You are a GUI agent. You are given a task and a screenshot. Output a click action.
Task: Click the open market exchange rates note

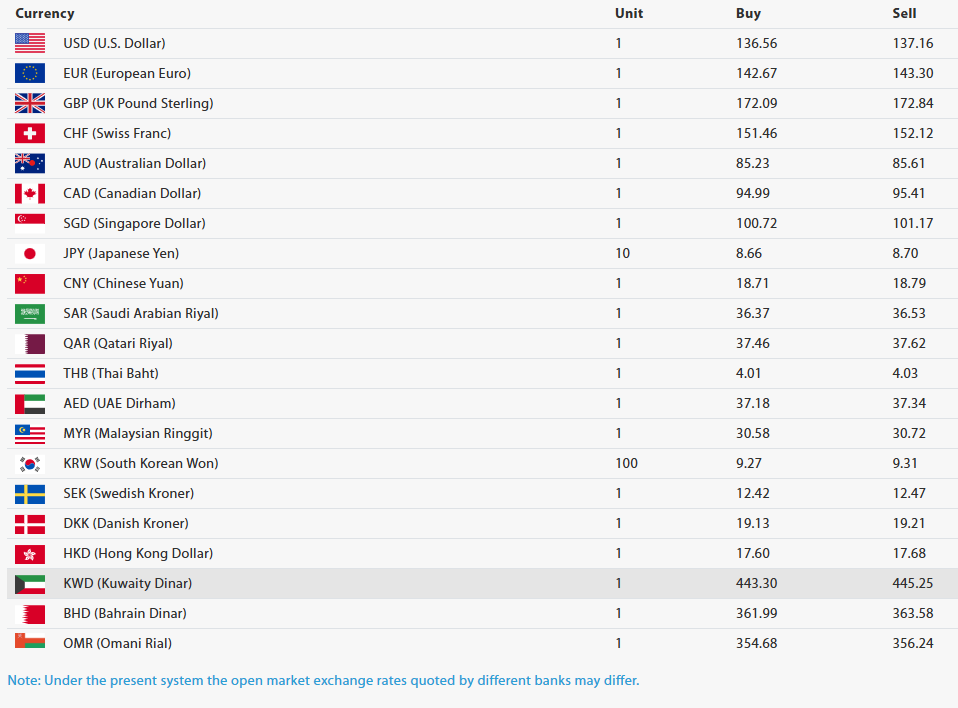(323, 681)
